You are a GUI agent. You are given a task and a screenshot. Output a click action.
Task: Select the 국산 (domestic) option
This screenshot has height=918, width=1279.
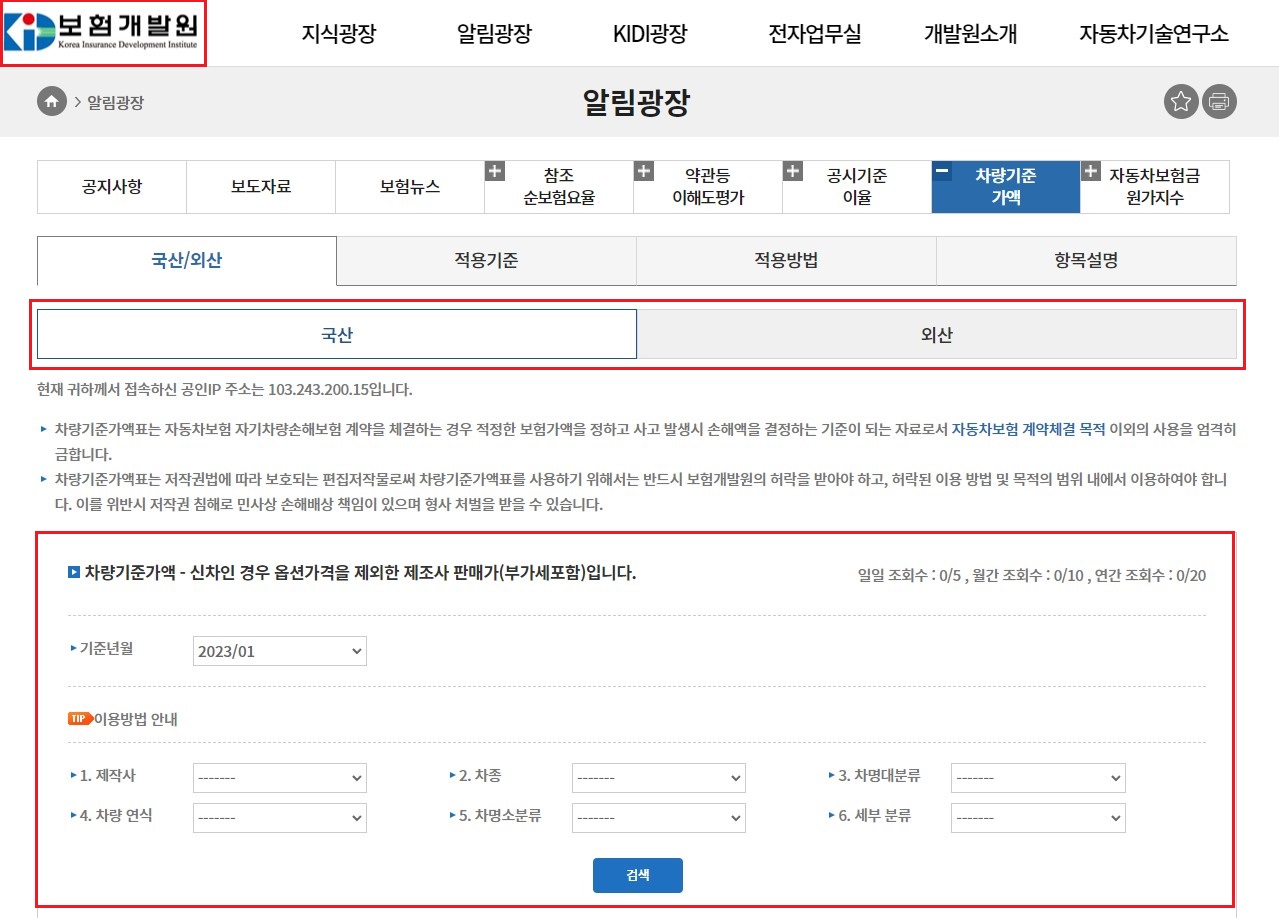click(336, 333)
